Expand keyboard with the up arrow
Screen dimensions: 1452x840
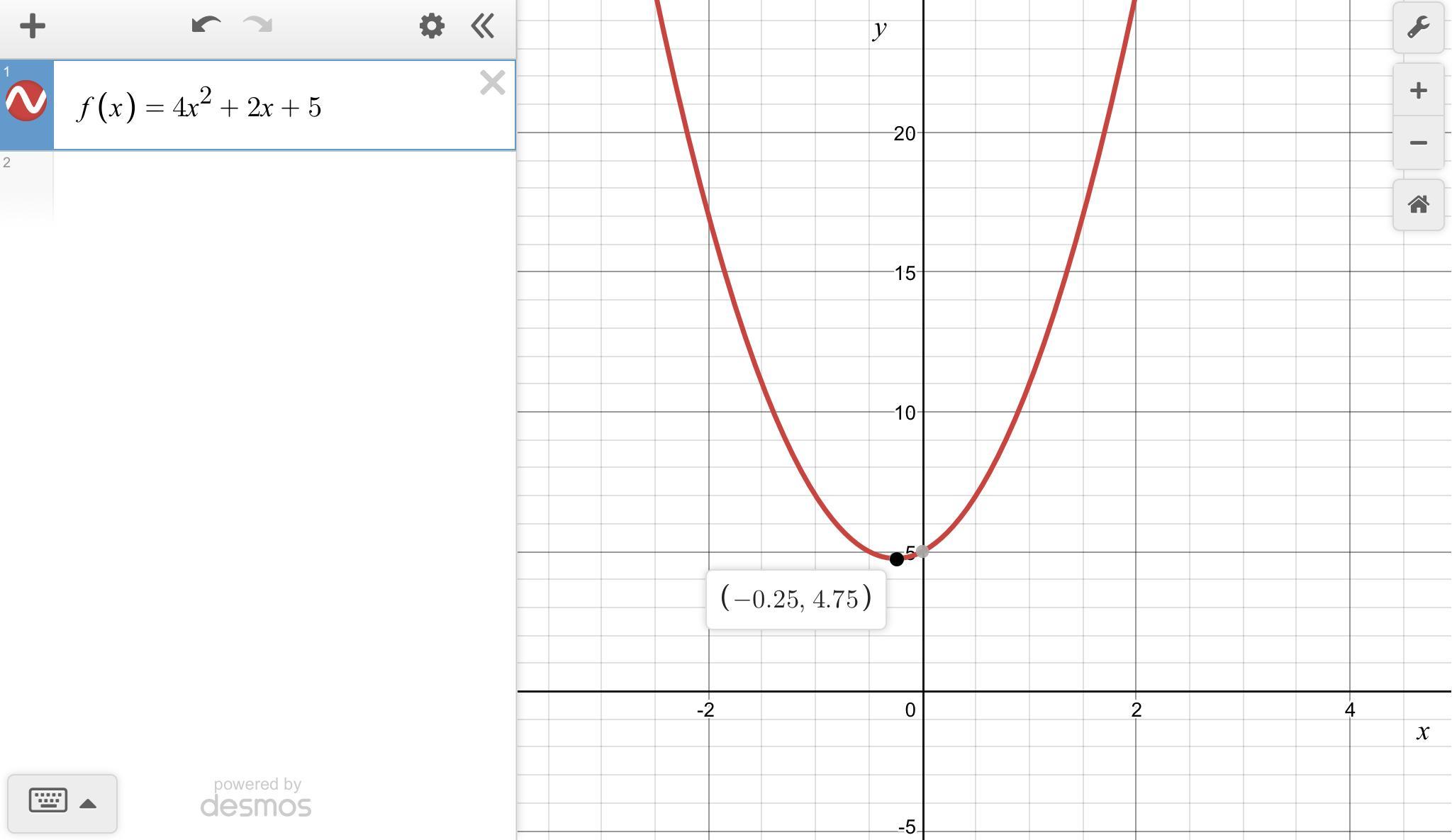click(x=88, y=804)
